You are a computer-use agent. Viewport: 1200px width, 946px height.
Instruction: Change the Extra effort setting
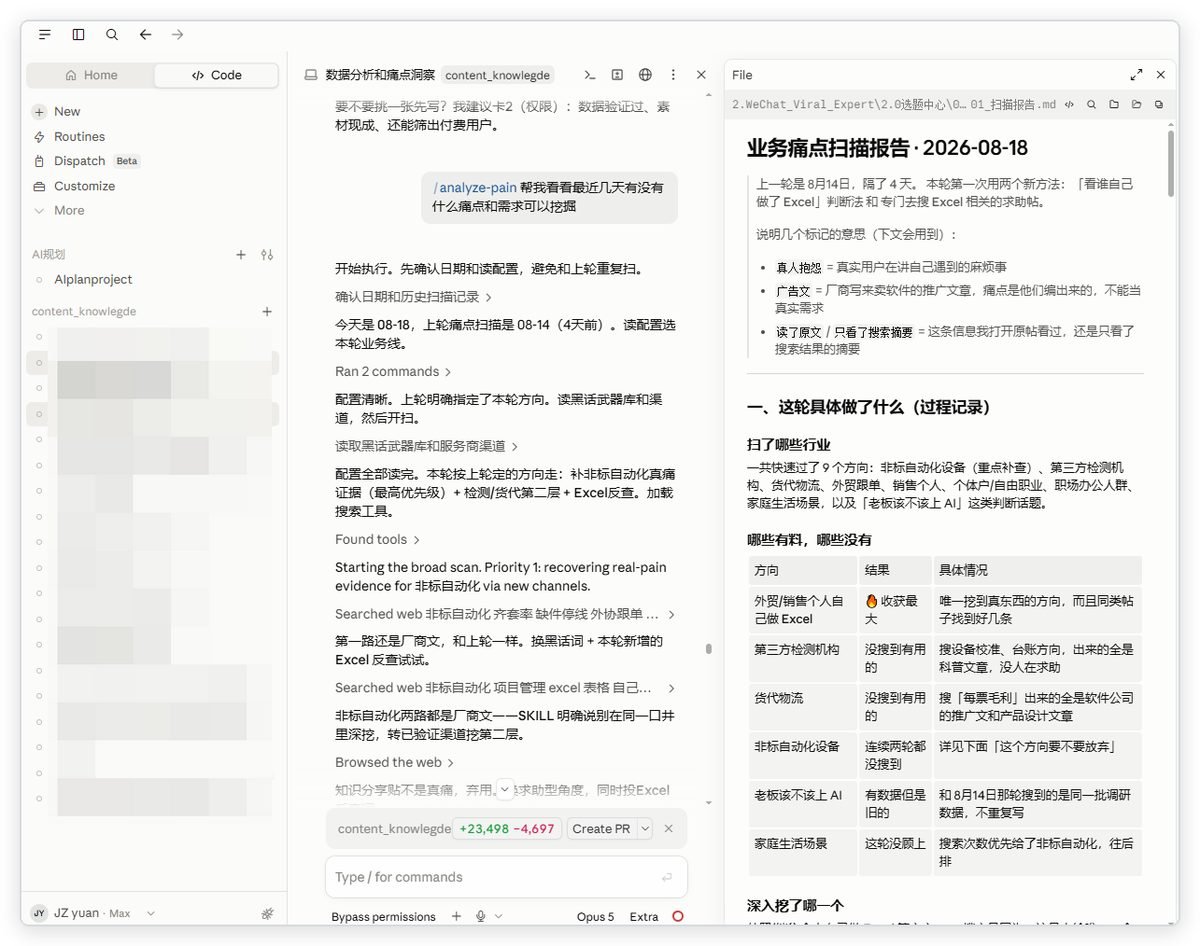click(x=644, y=917)
